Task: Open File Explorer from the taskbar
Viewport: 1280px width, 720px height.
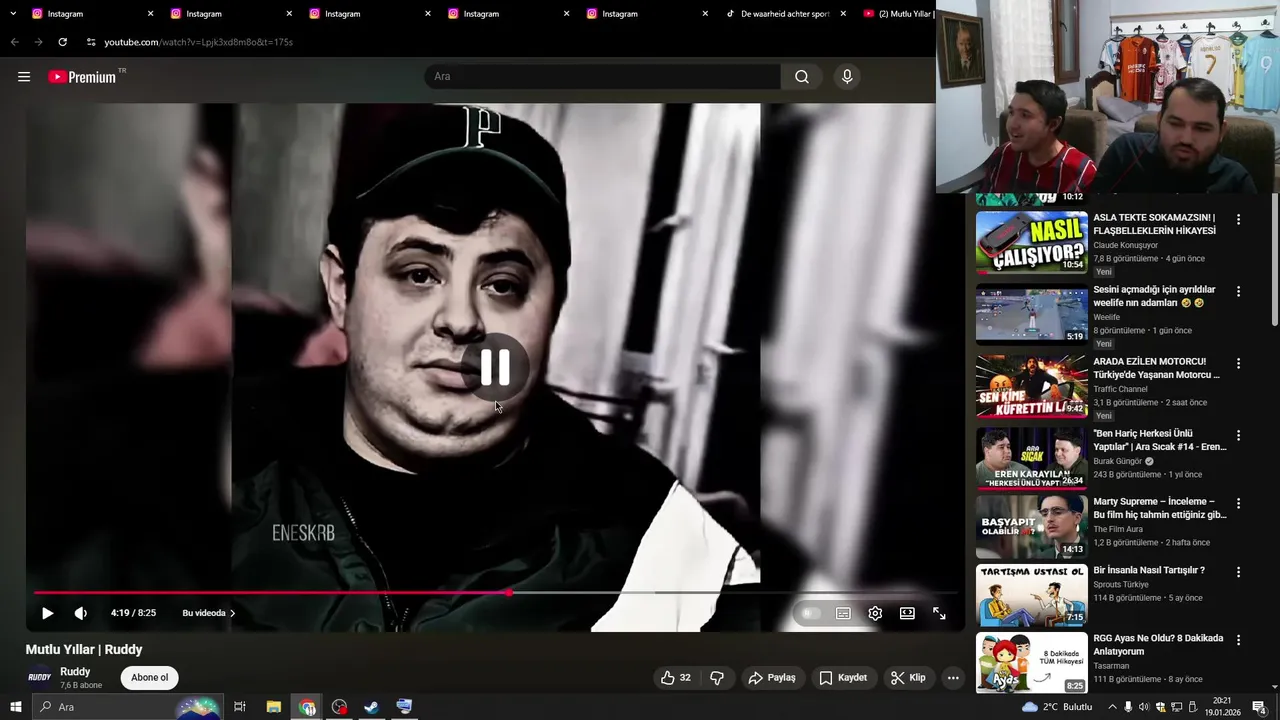Action: 274,707
